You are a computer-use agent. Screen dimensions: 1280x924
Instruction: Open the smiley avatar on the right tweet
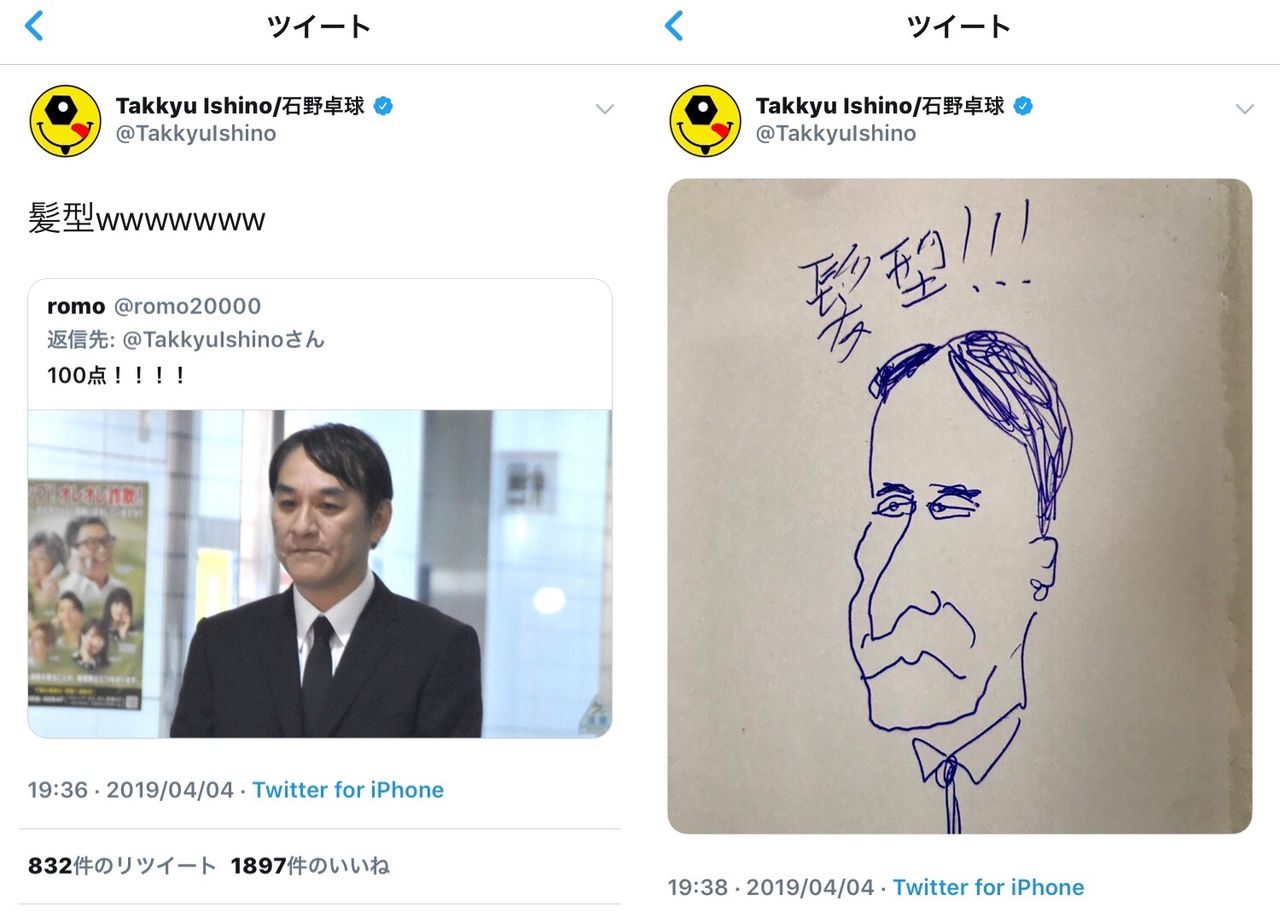pyautogui.click(x=705, y=121)
